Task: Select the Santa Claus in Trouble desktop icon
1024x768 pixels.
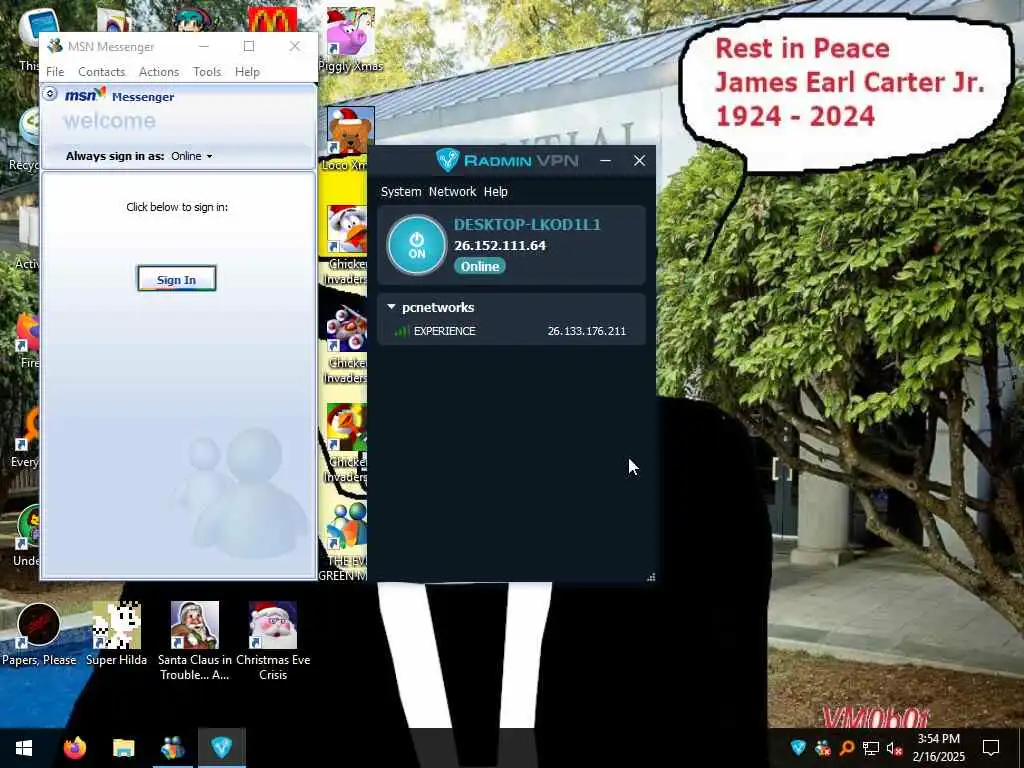Action: coord(195,641)
